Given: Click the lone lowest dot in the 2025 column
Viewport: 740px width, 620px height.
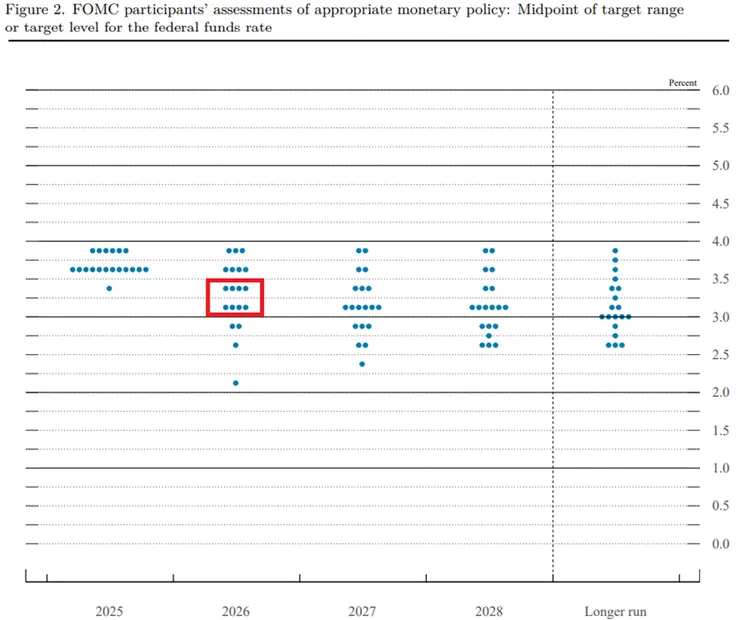Looking at the screenshot, I should pos(109,288).
